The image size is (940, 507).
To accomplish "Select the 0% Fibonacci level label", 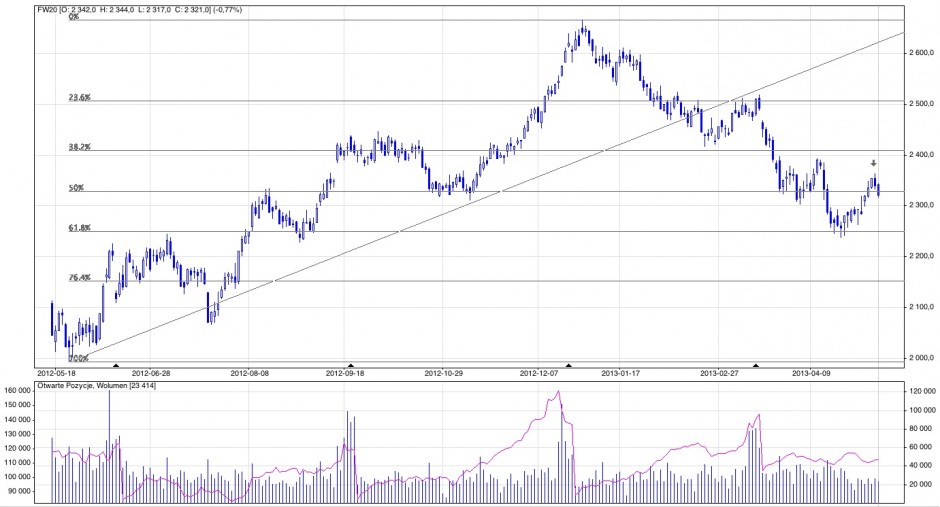I will click(x=74, y=17).
